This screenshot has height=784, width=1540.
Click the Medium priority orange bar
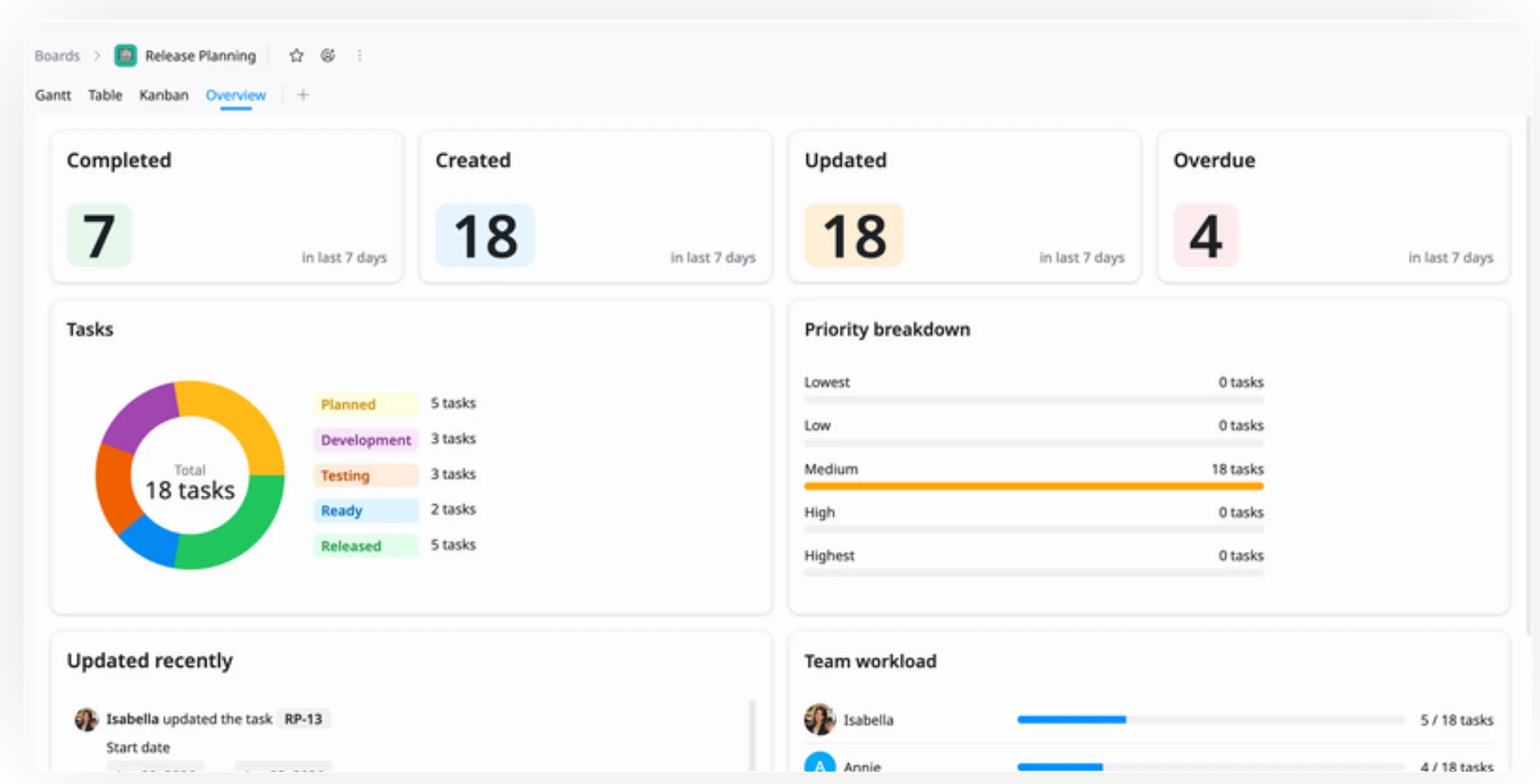click(x=1034, y=486)
